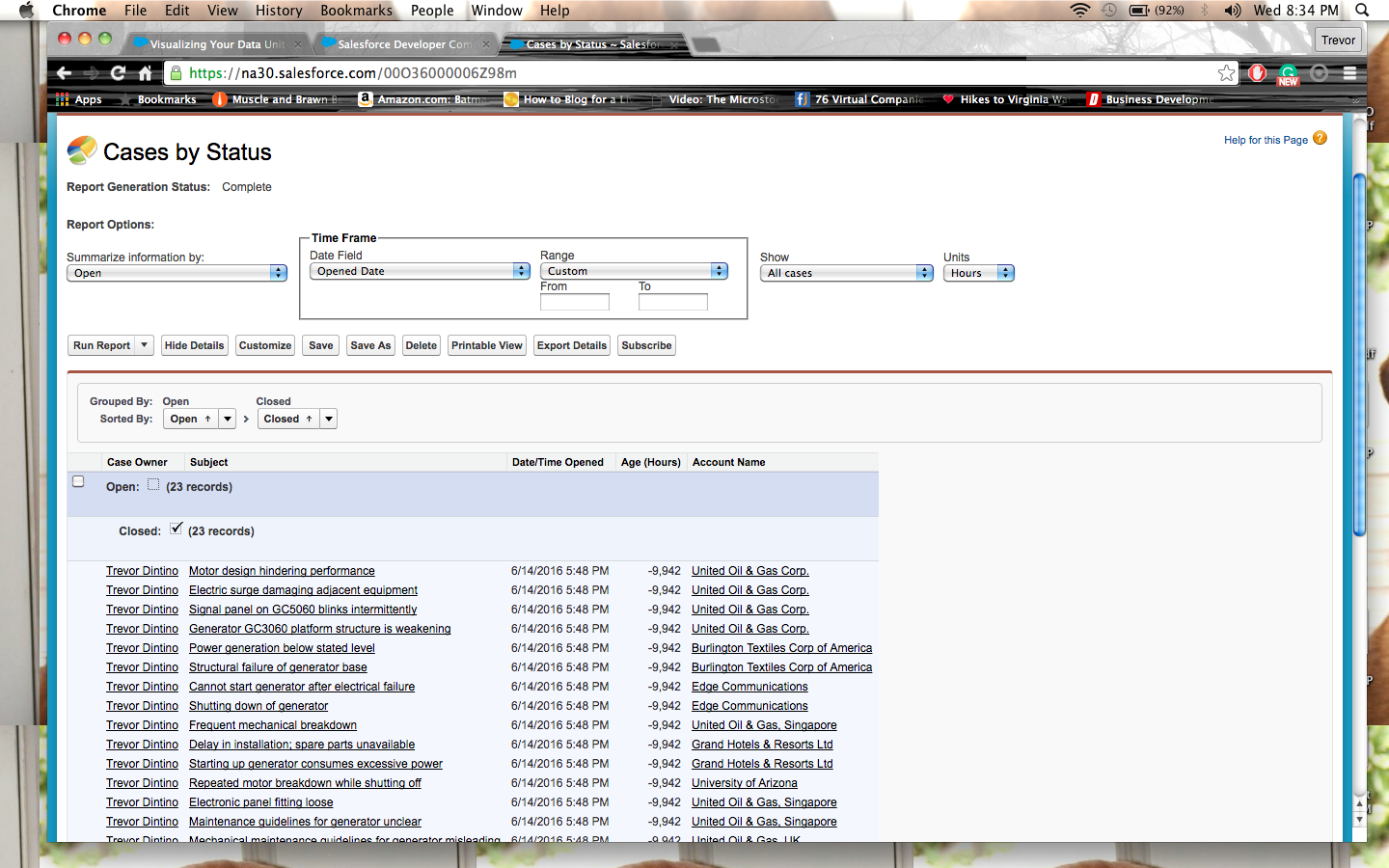Click the Customize button
The width and height of the screenshot is (1389, 868).
[265, 345]
